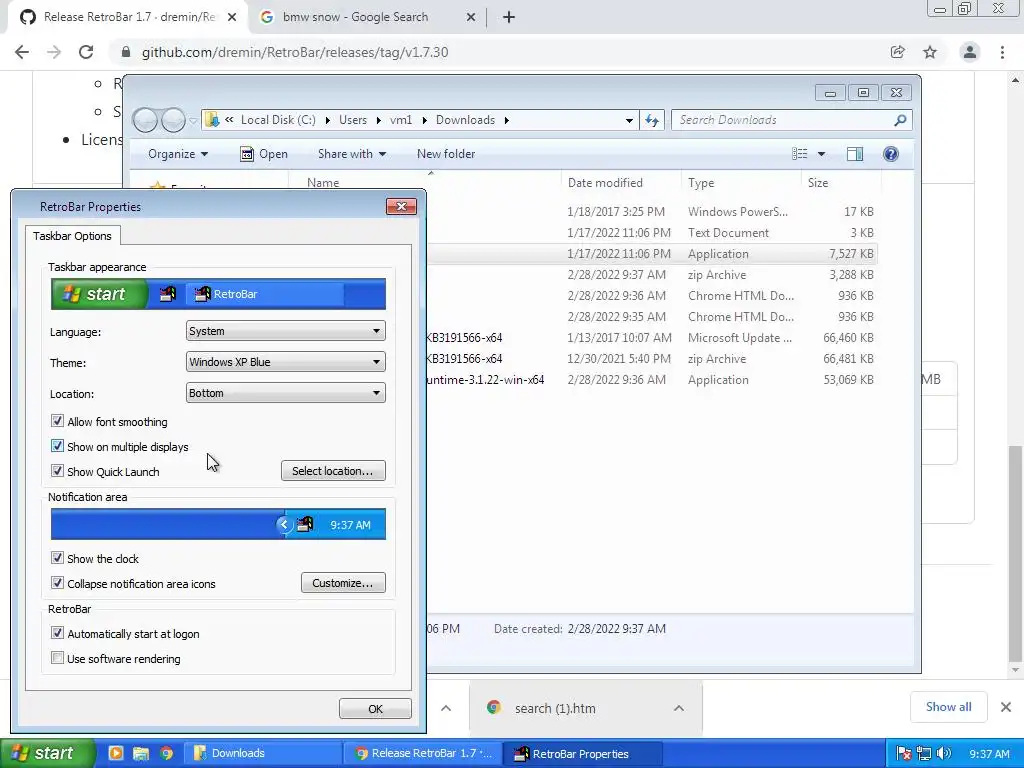Switch to Downloads taskbar button
Viewport: 1024px width, 768px height.
click(x=262, y=753)
